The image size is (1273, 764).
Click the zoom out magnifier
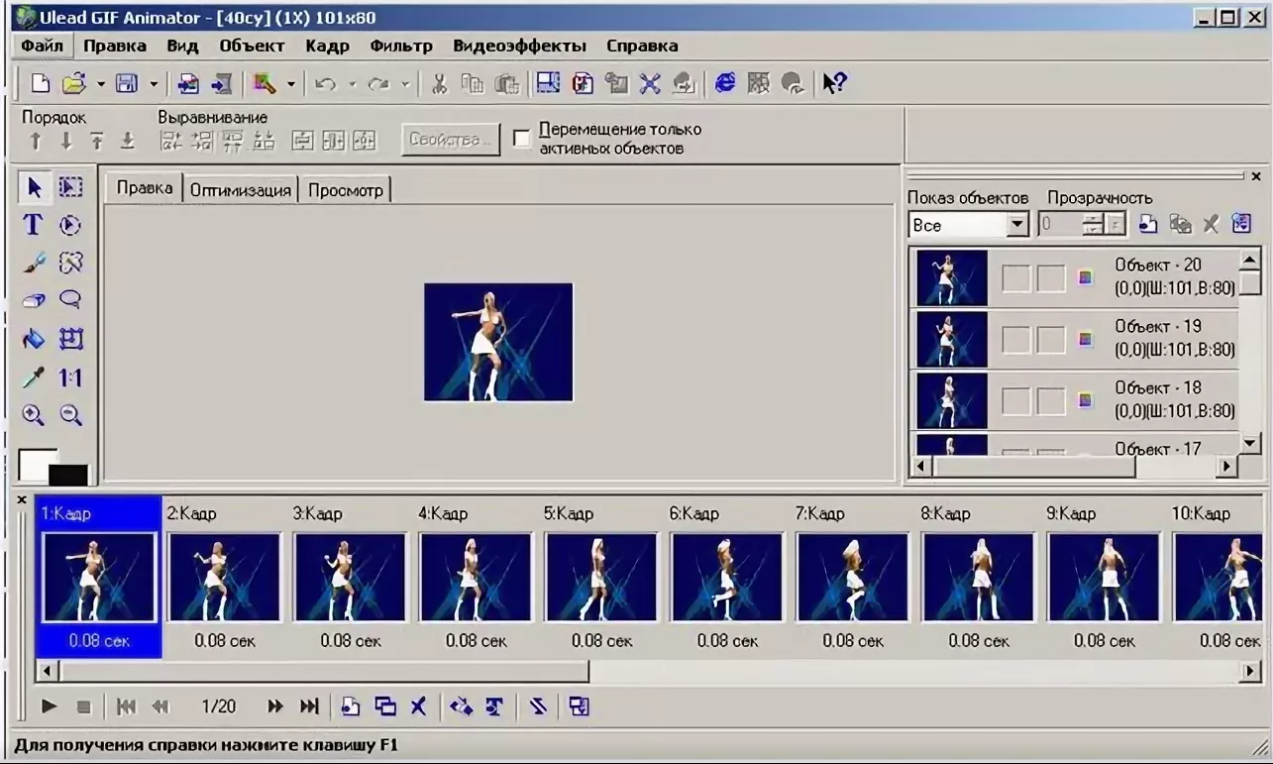pos(69,416)
